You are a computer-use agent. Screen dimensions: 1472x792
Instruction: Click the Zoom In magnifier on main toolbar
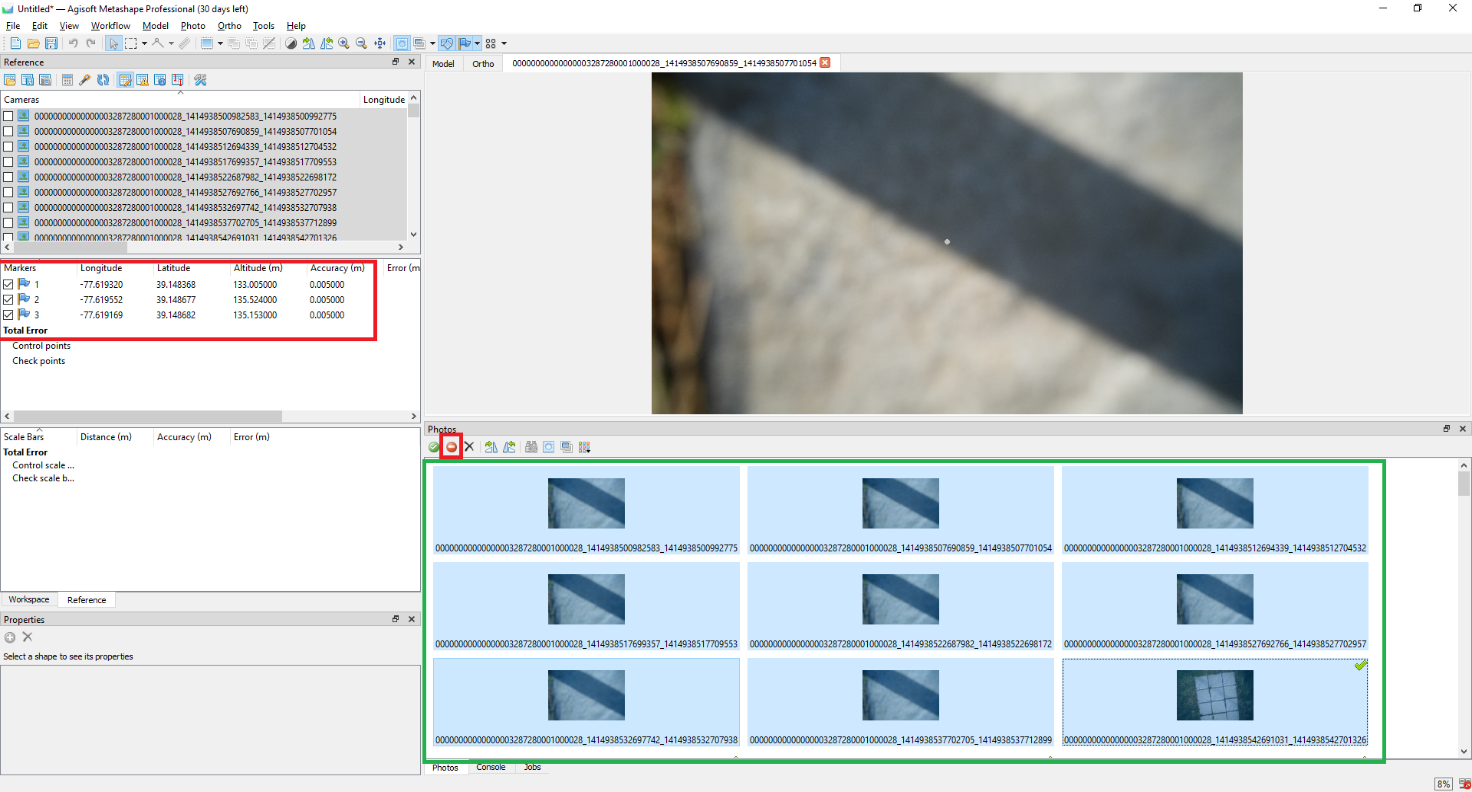[x=344, y=43]
